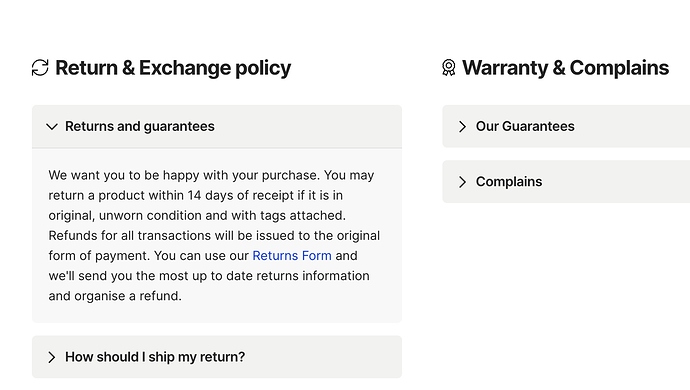This screenshot has width=690, height=390.
Task: Click the 'and organise a refund' line
Action: 115,296
